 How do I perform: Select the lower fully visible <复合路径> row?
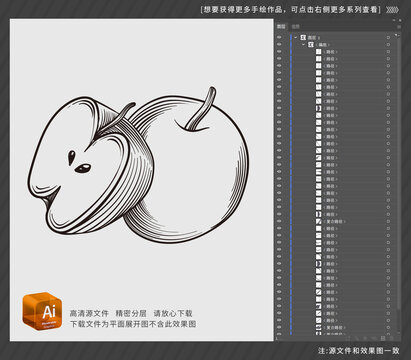click(x=334, y=327)
